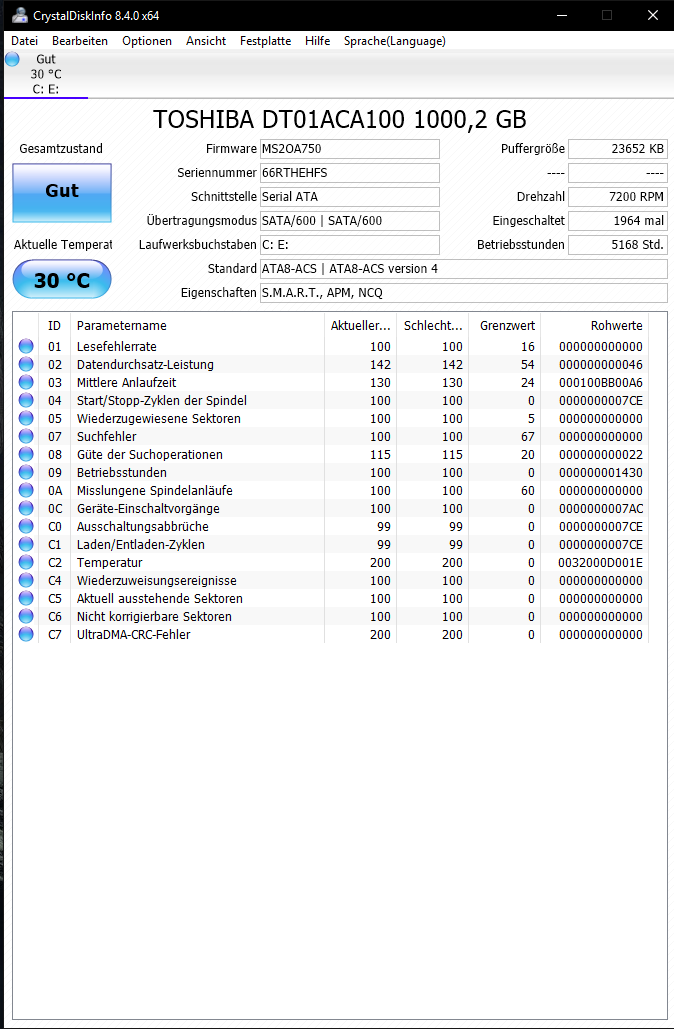The height and width of the screenshot is (1029, 674).
Task: Click status orb for Aktuell ausstehende Sektoren
Action: tap(26, 598)
